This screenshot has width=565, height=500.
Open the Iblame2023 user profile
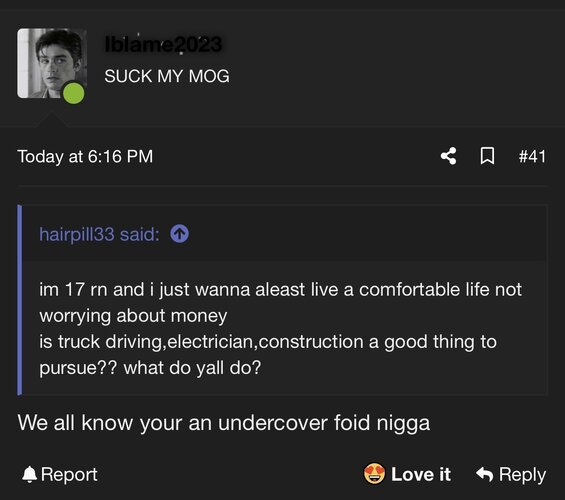point(163,44)
